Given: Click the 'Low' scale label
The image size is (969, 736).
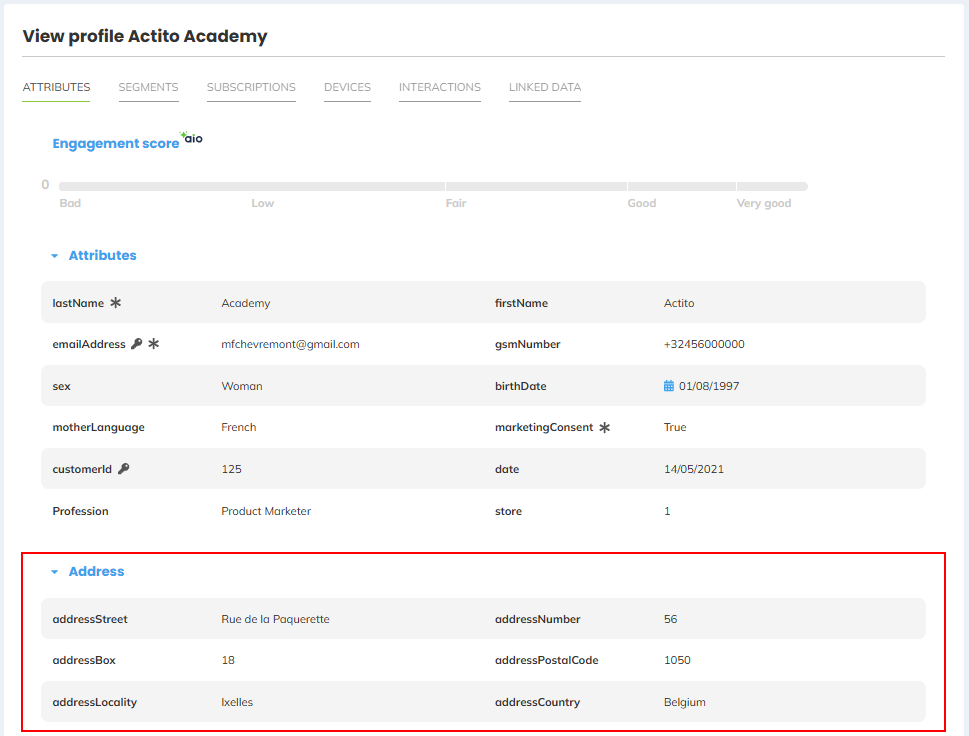Looking at the screenshot, I should click(263, 203).
